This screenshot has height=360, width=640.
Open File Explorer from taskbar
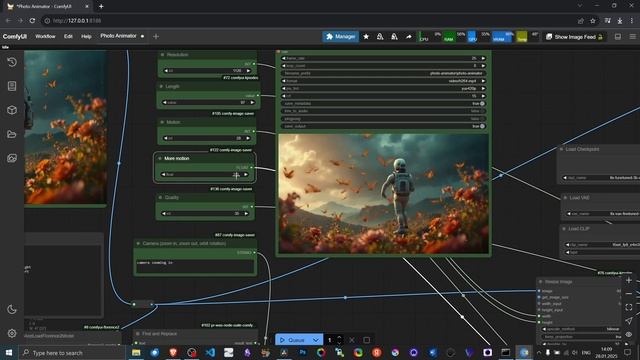click(x=136, y=352)
